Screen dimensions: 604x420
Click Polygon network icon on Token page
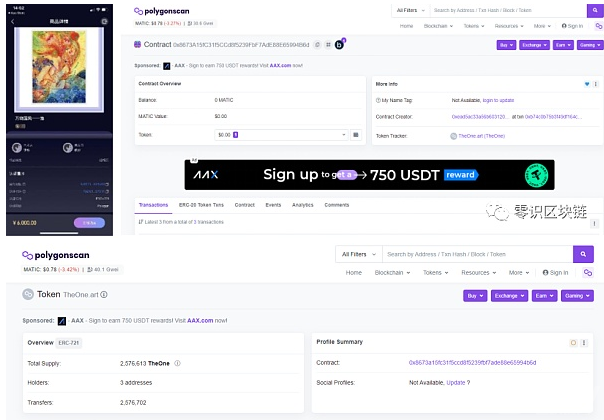(588, 272)
